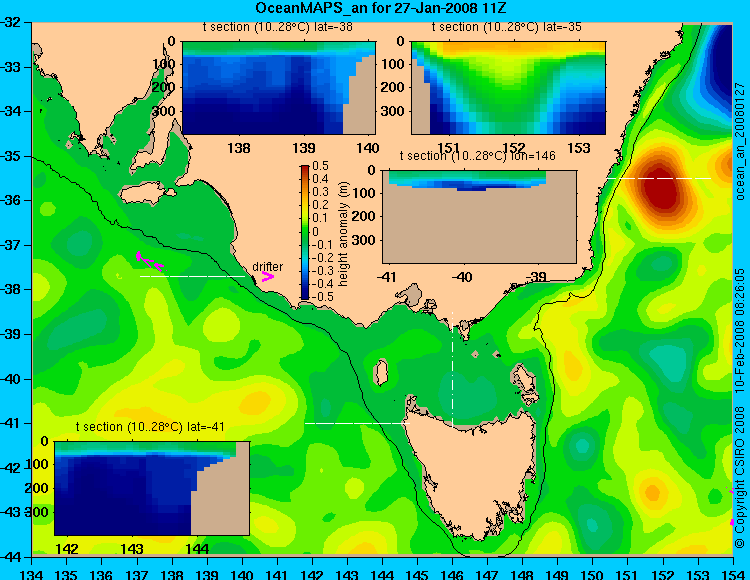Click 146 on the main longitude axis
This screenshot has height=580, width=750.
pyautogui.click(x=452, y=574)
